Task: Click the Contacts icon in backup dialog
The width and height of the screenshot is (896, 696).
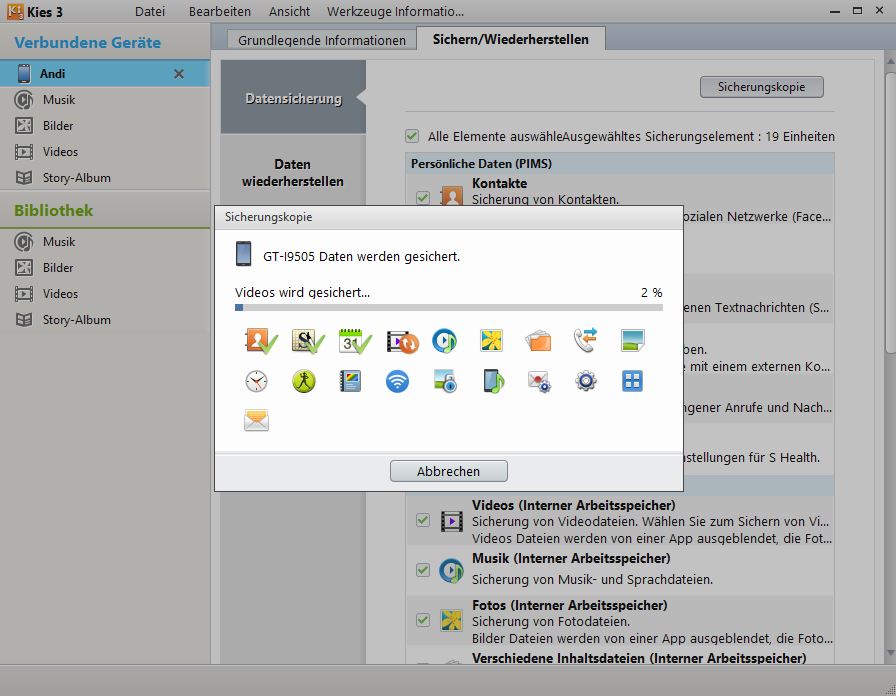Action: pyautogui.click(x=260, y=341)
